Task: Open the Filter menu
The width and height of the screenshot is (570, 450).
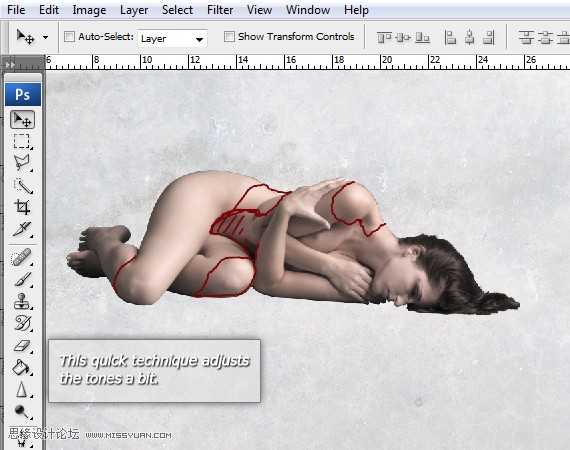Action: [x=220, y=10]
